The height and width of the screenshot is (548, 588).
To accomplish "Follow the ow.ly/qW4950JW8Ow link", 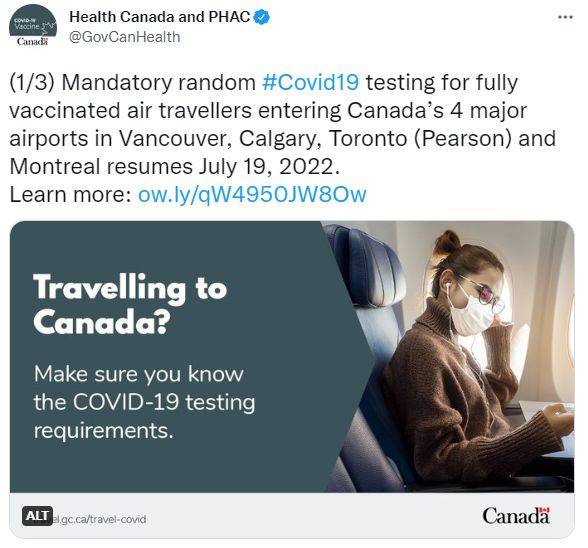I will click(252, 194).
